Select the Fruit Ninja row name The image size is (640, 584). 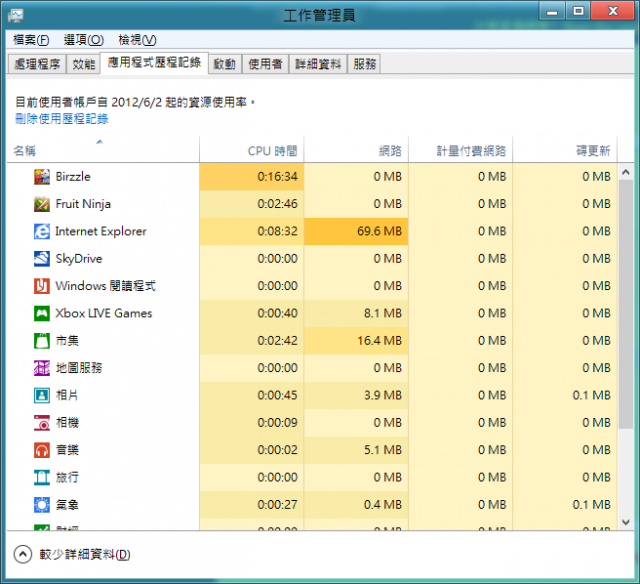click(83, 204)
